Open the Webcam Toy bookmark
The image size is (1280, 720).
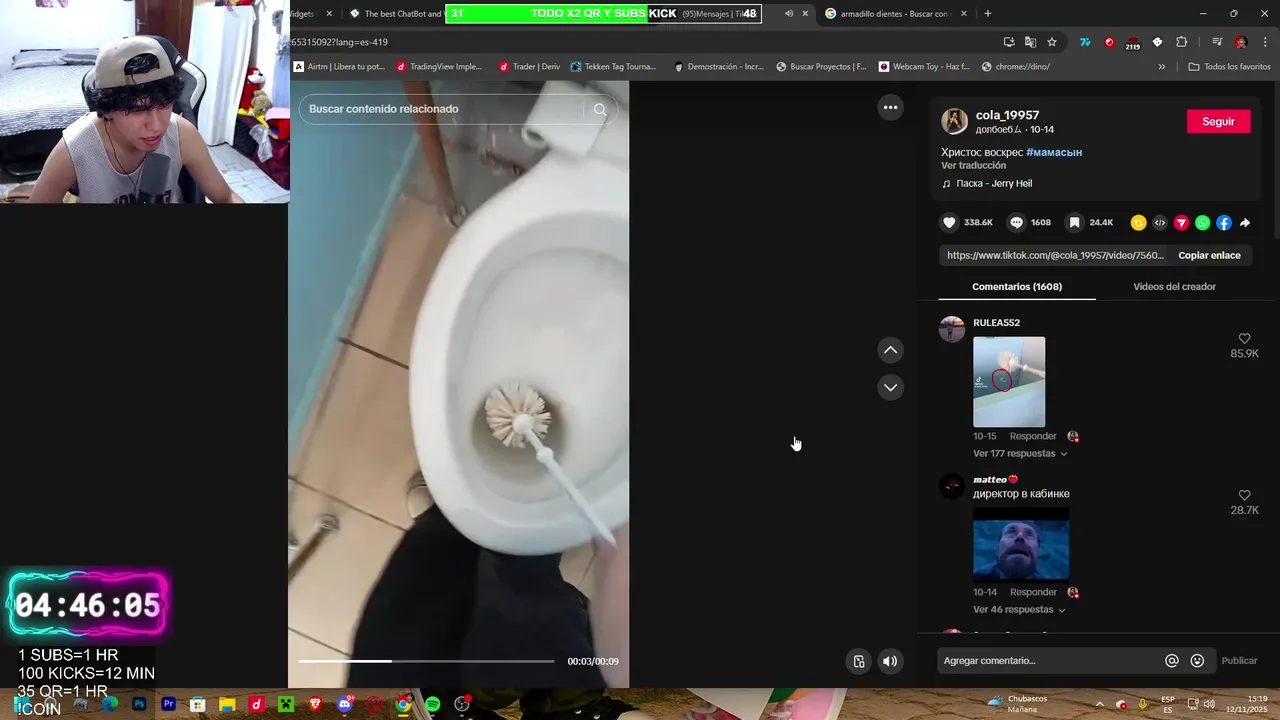pos(925,67)
